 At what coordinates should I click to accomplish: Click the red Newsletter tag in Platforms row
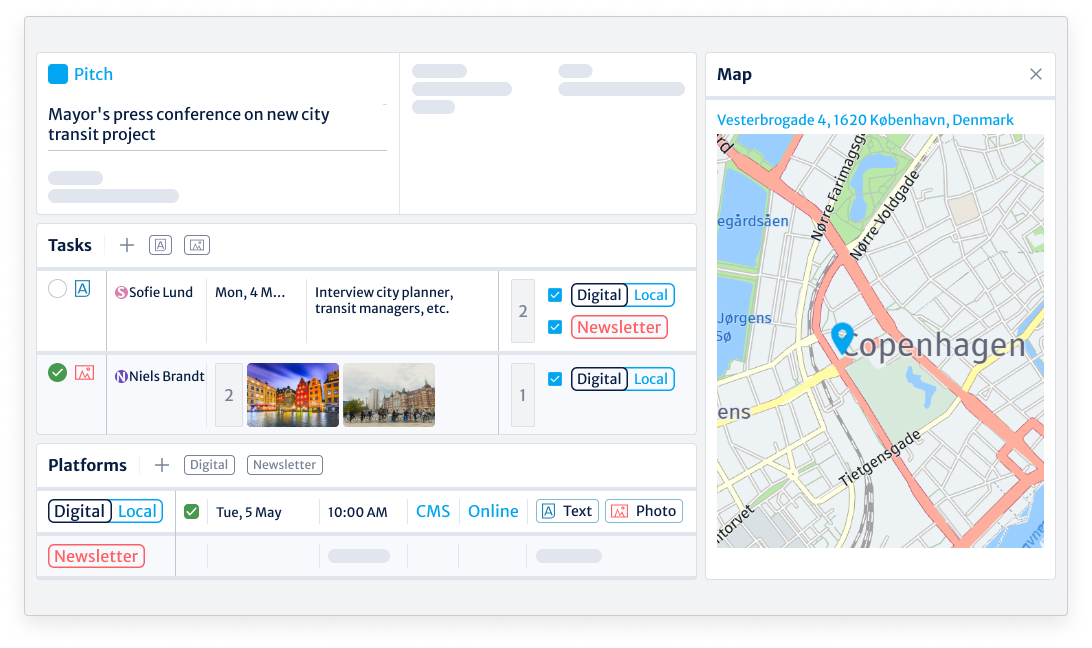(x=96, y=556)
